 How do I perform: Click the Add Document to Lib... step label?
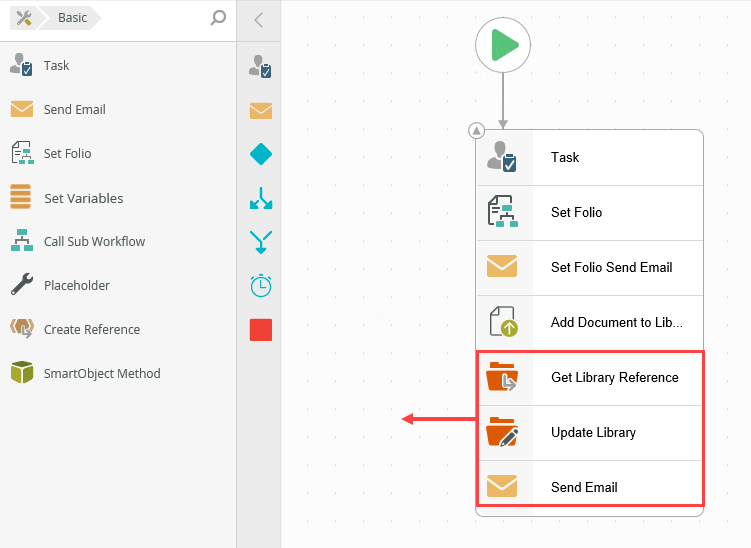coord(617,322)
